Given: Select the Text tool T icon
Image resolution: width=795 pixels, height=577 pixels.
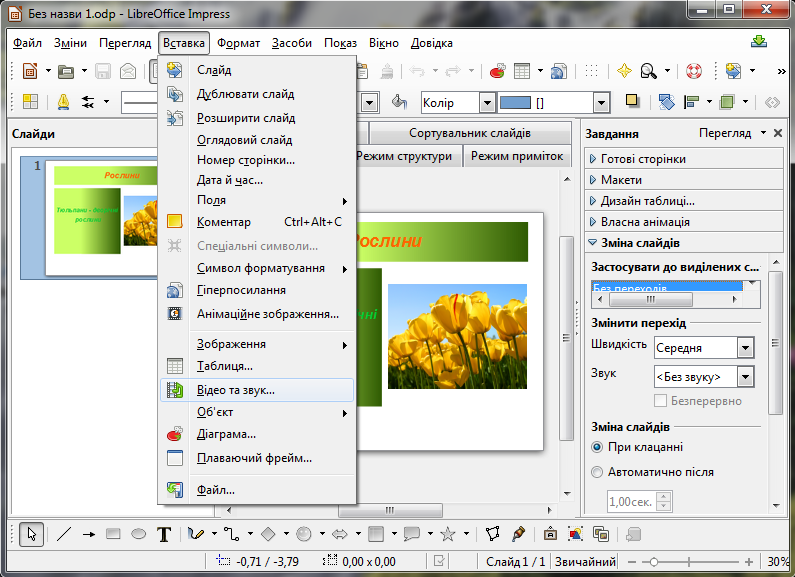Looking at the screenshot, I should 164,534.
